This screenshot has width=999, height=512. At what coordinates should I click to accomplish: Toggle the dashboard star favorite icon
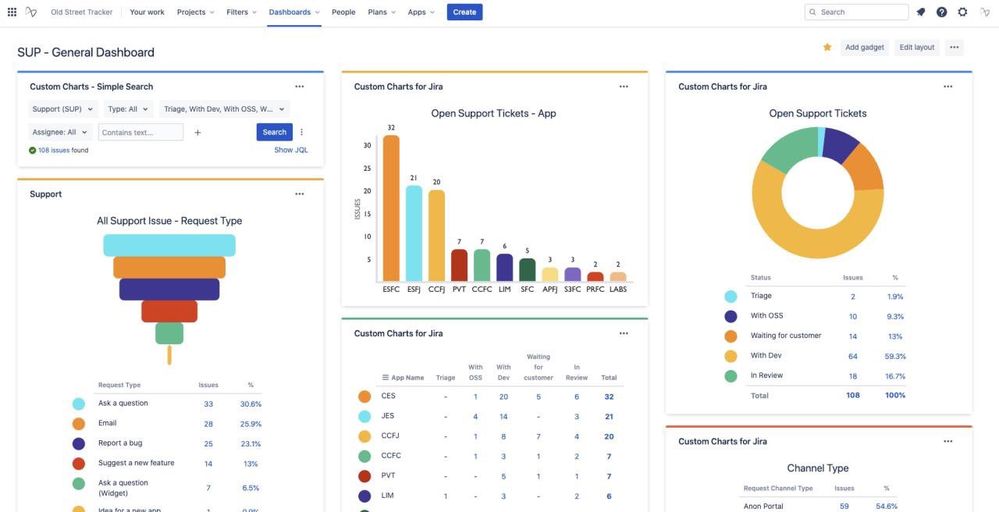pyautogui.click(x=827, y=47)
